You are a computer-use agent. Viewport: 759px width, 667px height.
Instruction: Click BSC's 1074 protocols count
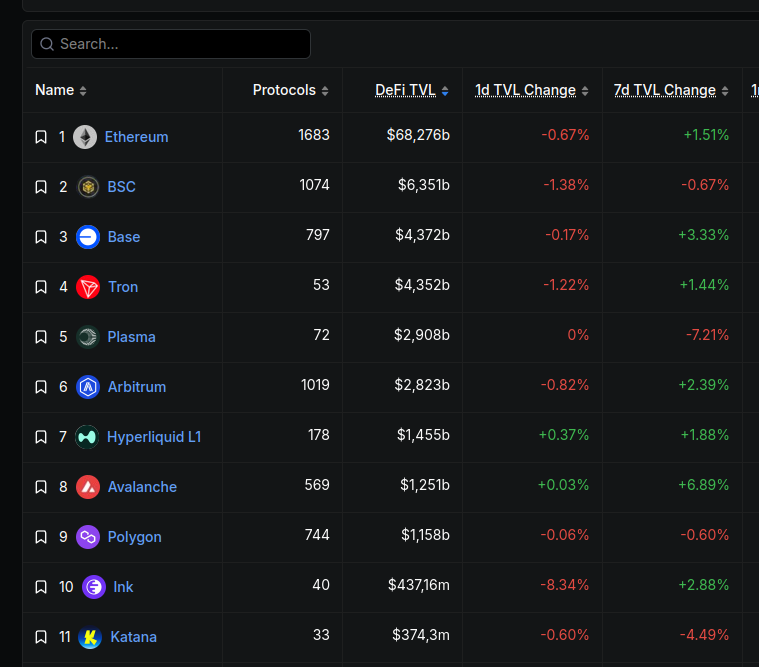tap(314, 185)
